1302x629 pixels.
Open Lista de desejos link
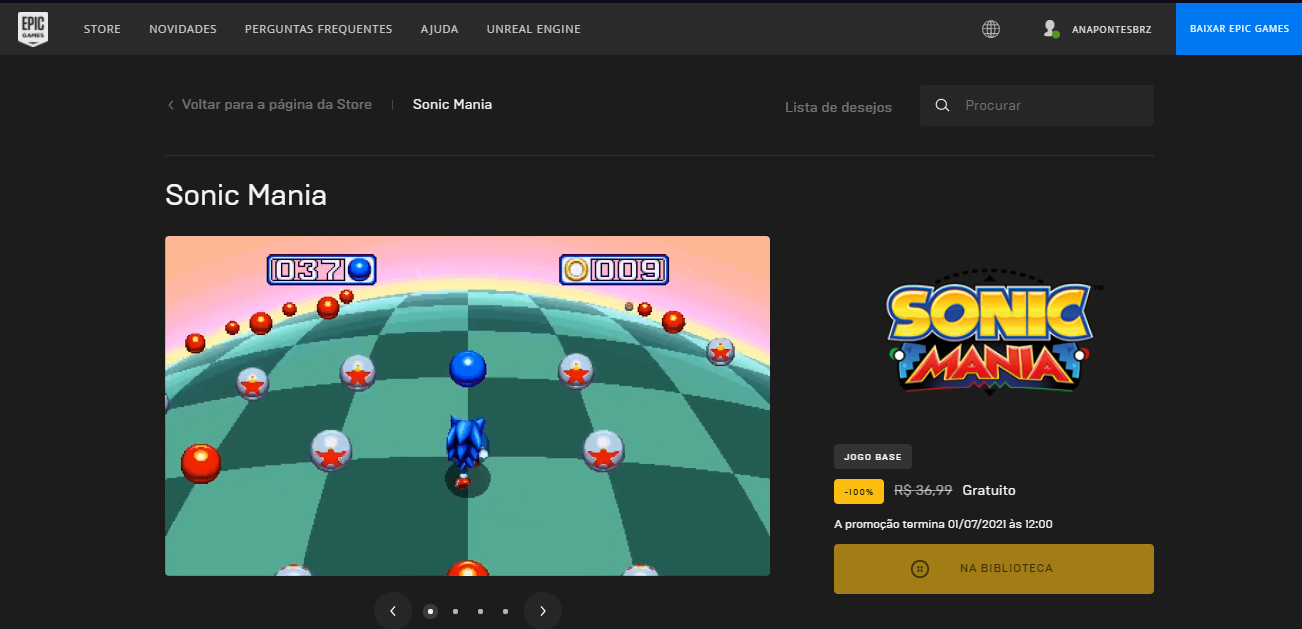coord(838,107)
